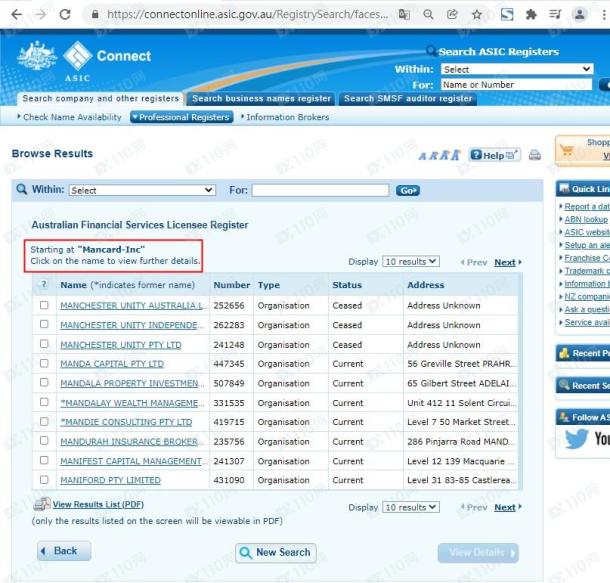Click the largest text size A control
610x583 pixels.
[456, 155]
